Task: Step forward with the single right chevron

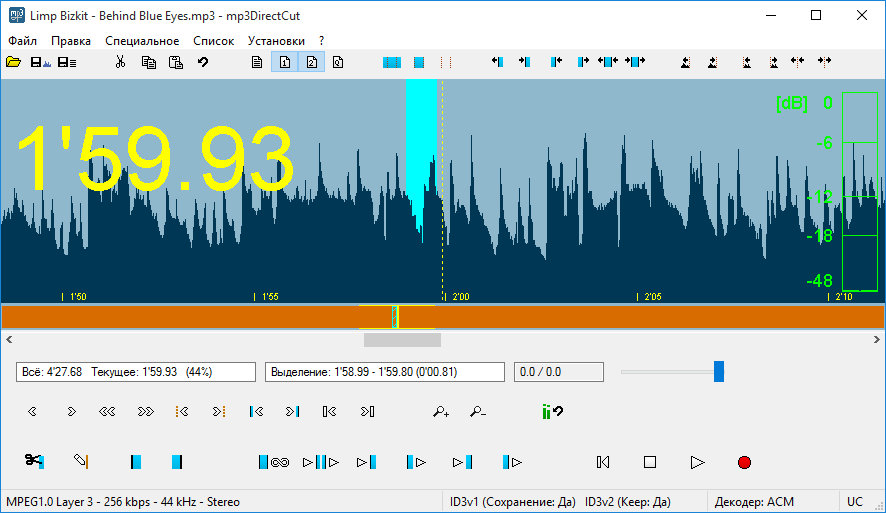Action: (x=71, y=412)
